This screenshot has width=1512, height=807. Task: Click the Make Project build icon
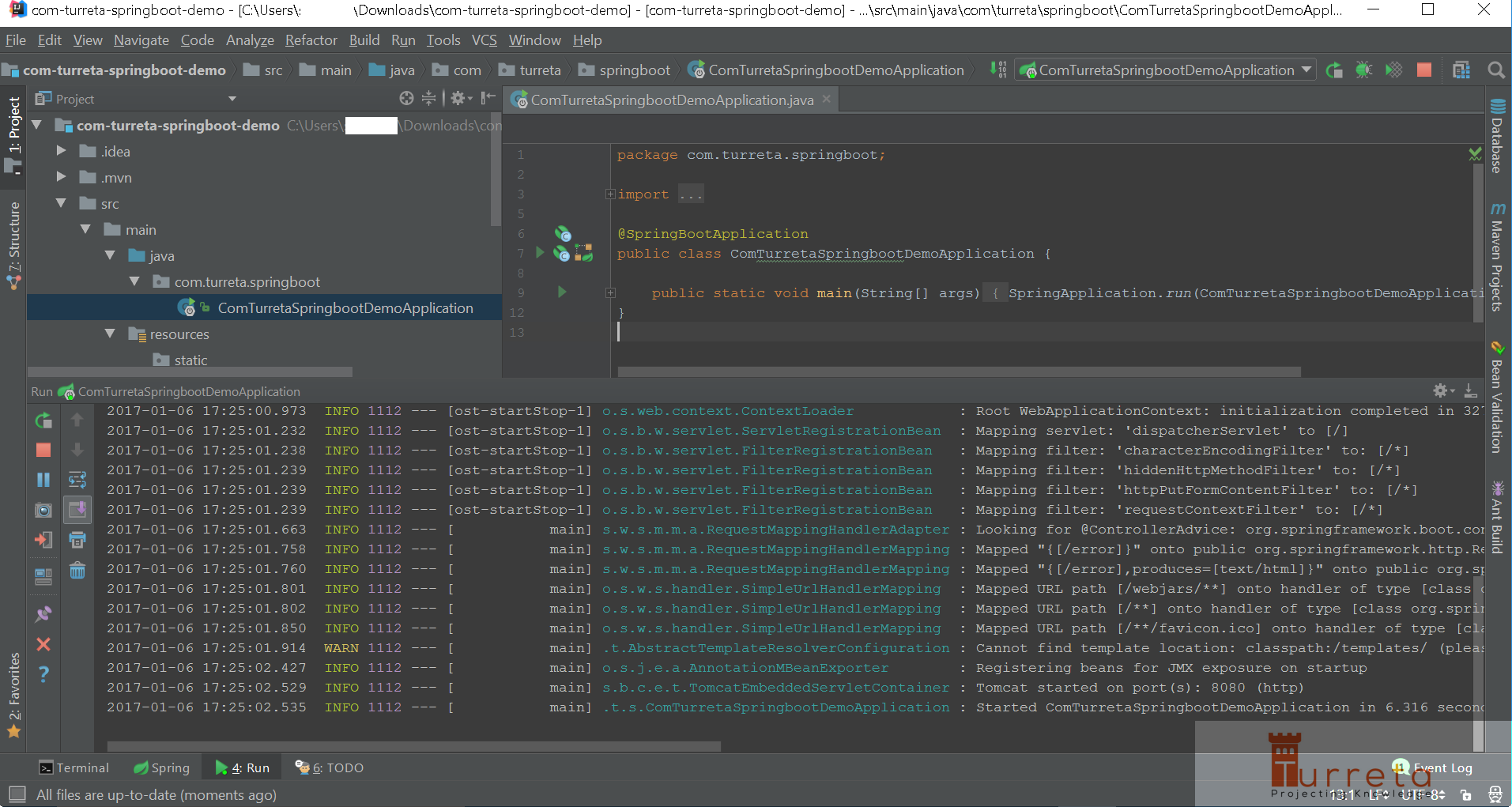click(998, 70)
